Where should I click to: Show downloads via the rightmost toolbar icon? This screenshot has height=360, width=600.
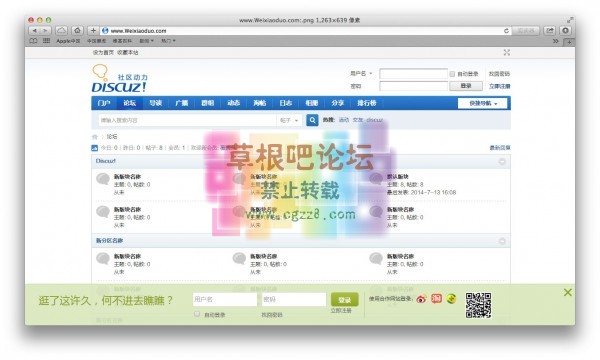(x=566, y=31)
